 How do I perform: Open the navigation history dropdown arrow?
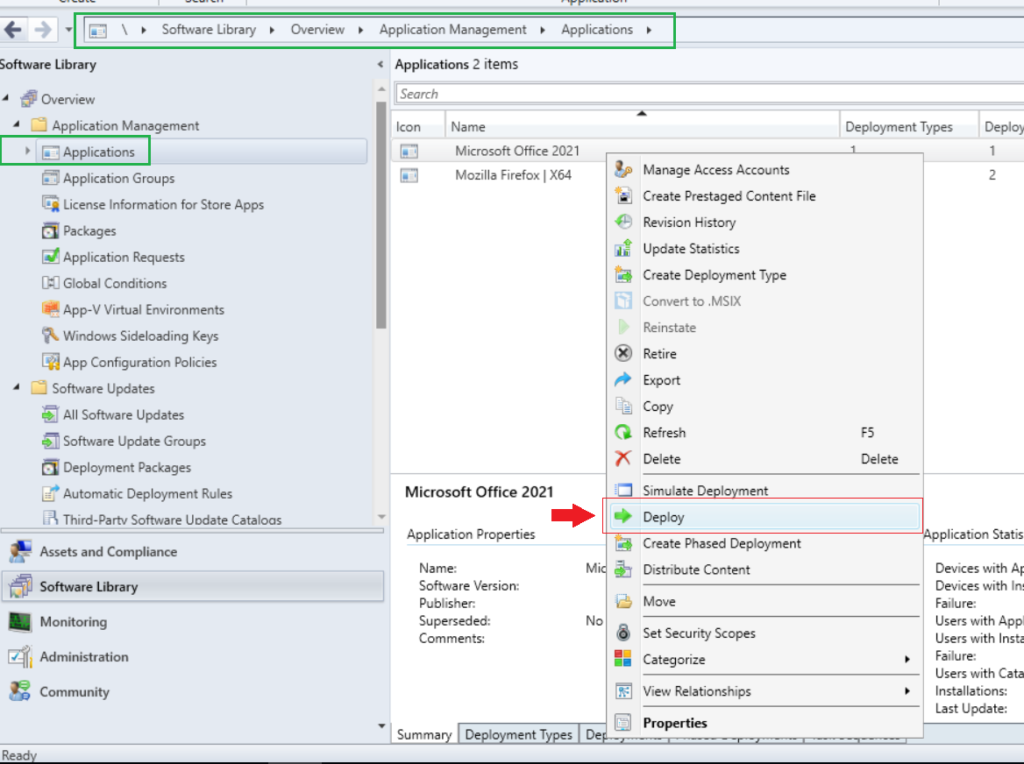tap(69, 29)
